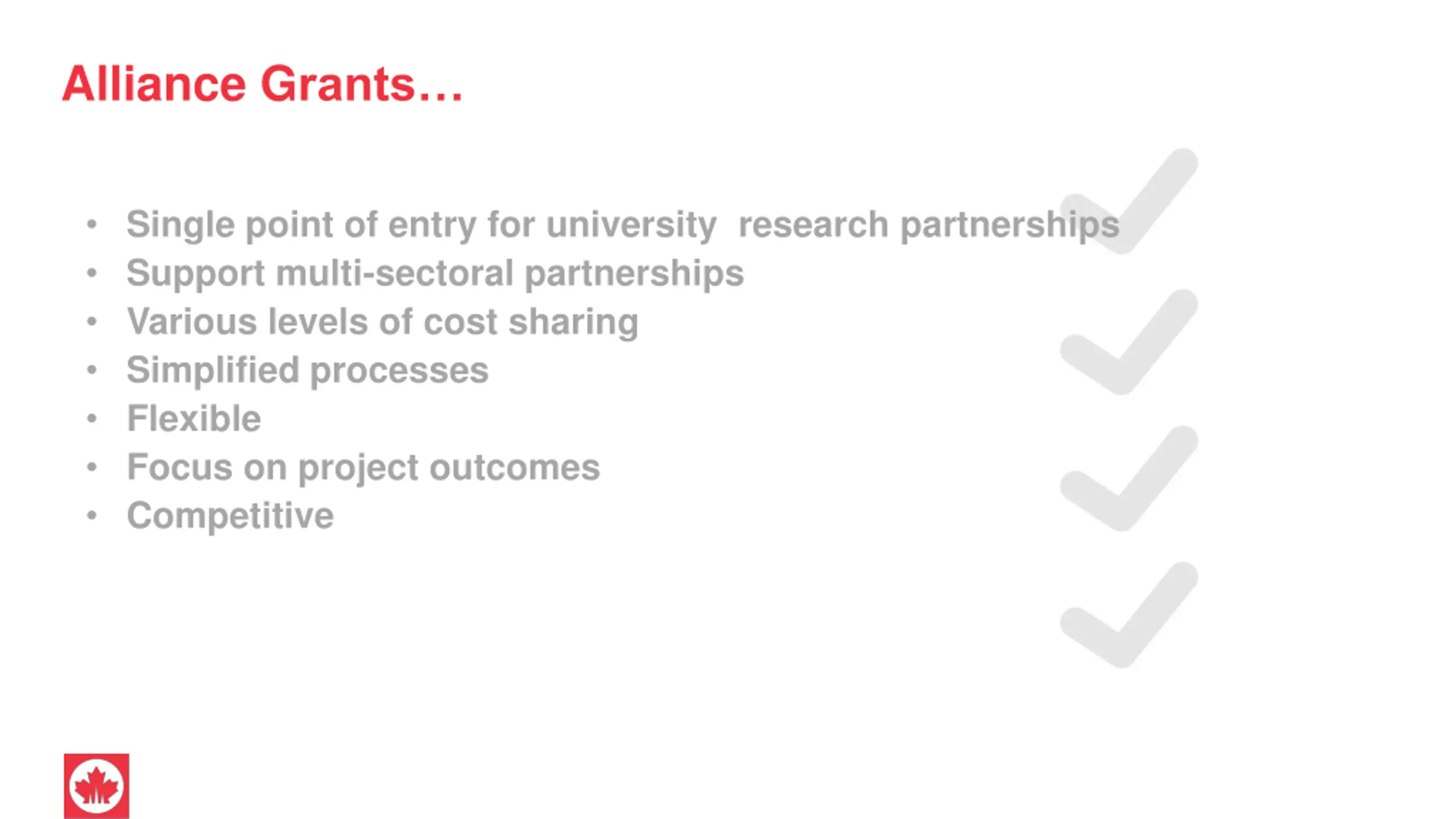Screen dimensions: 1456x819
Task: Select the 'Competitive' bullet text
Action: pyautogui.click(x=230, y=516)
